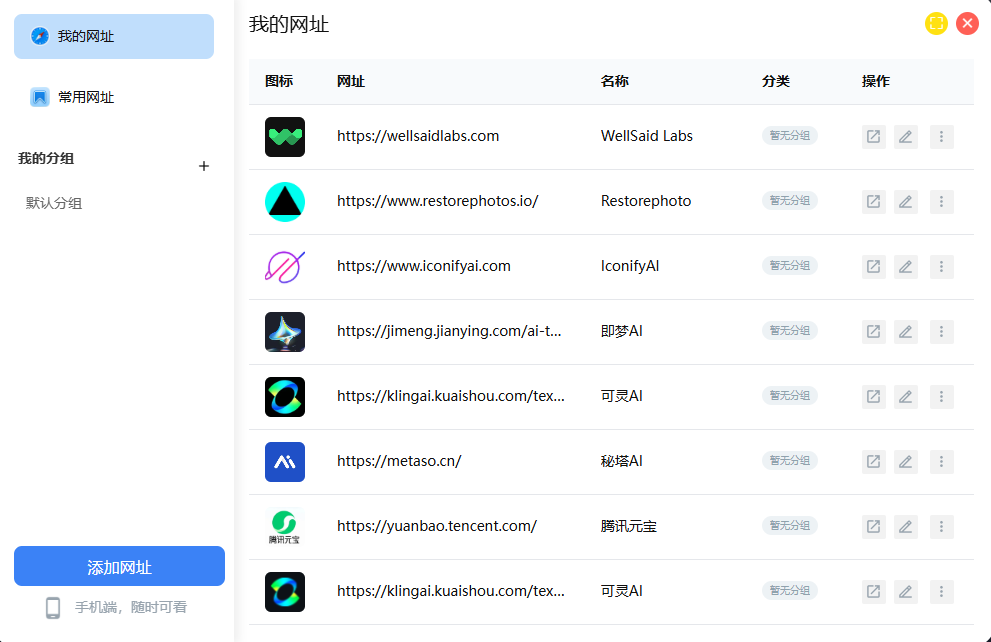Open the 腾讯元宝 link externally
This screenshot has width=991, height=642.
(873, 527)
